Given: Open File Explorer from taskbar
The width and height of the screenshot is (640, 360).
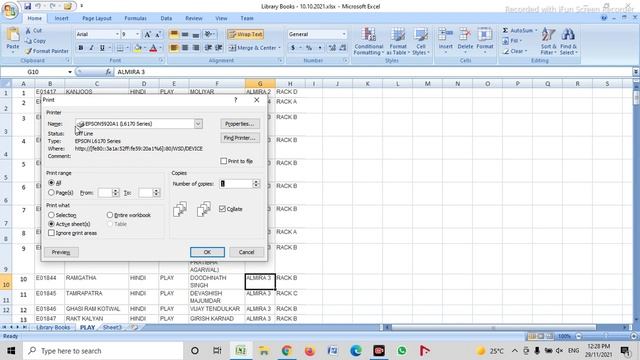Looking at the screenshot, I should click(x=263, y=351).
